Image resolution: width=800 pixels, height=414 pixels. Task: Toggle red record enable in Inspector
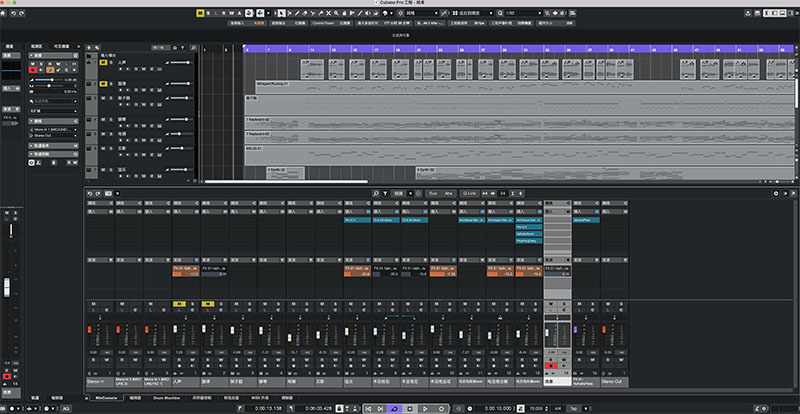(x=33, y=69)
